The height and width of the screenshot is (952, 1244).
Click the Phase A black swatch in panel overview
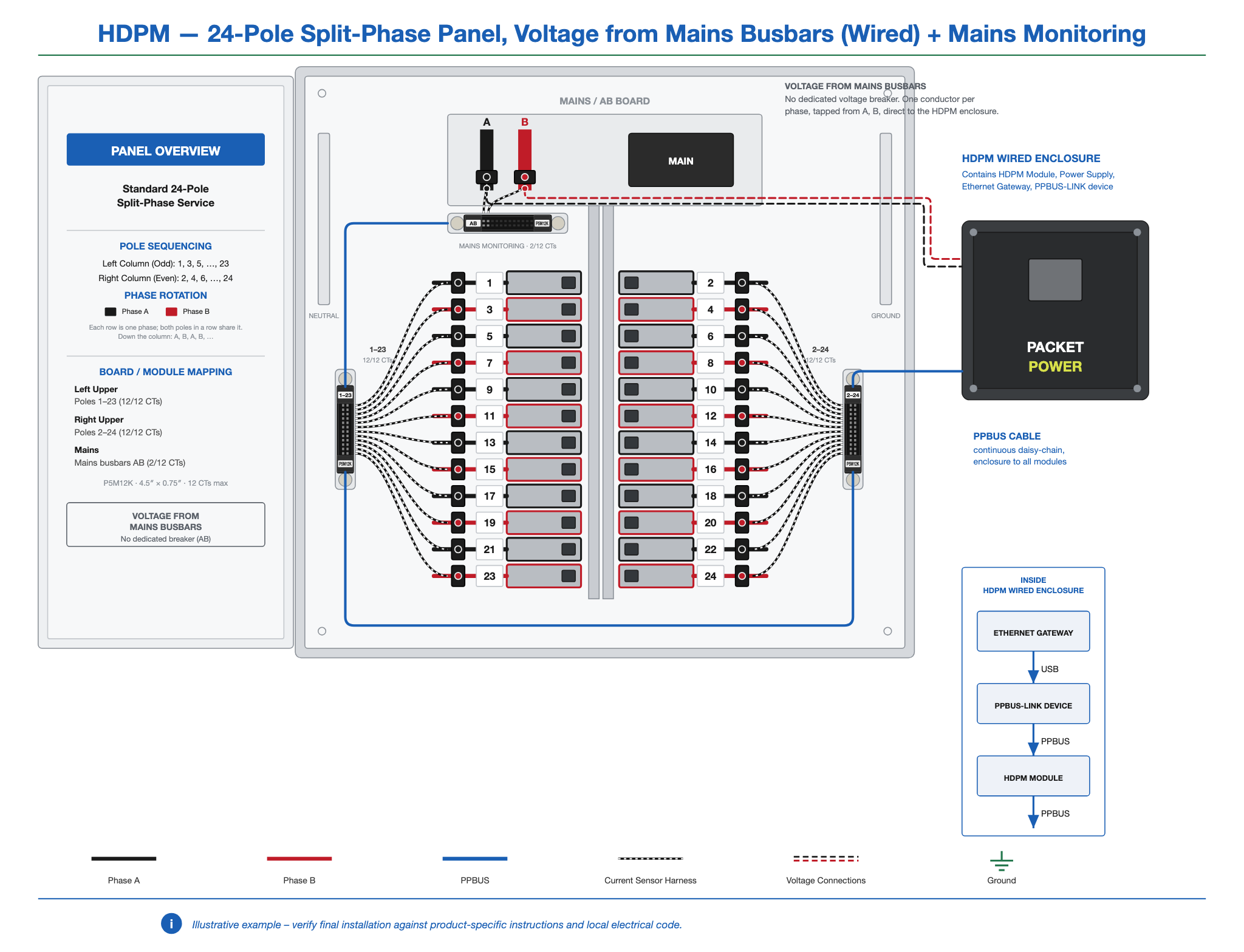111,312
